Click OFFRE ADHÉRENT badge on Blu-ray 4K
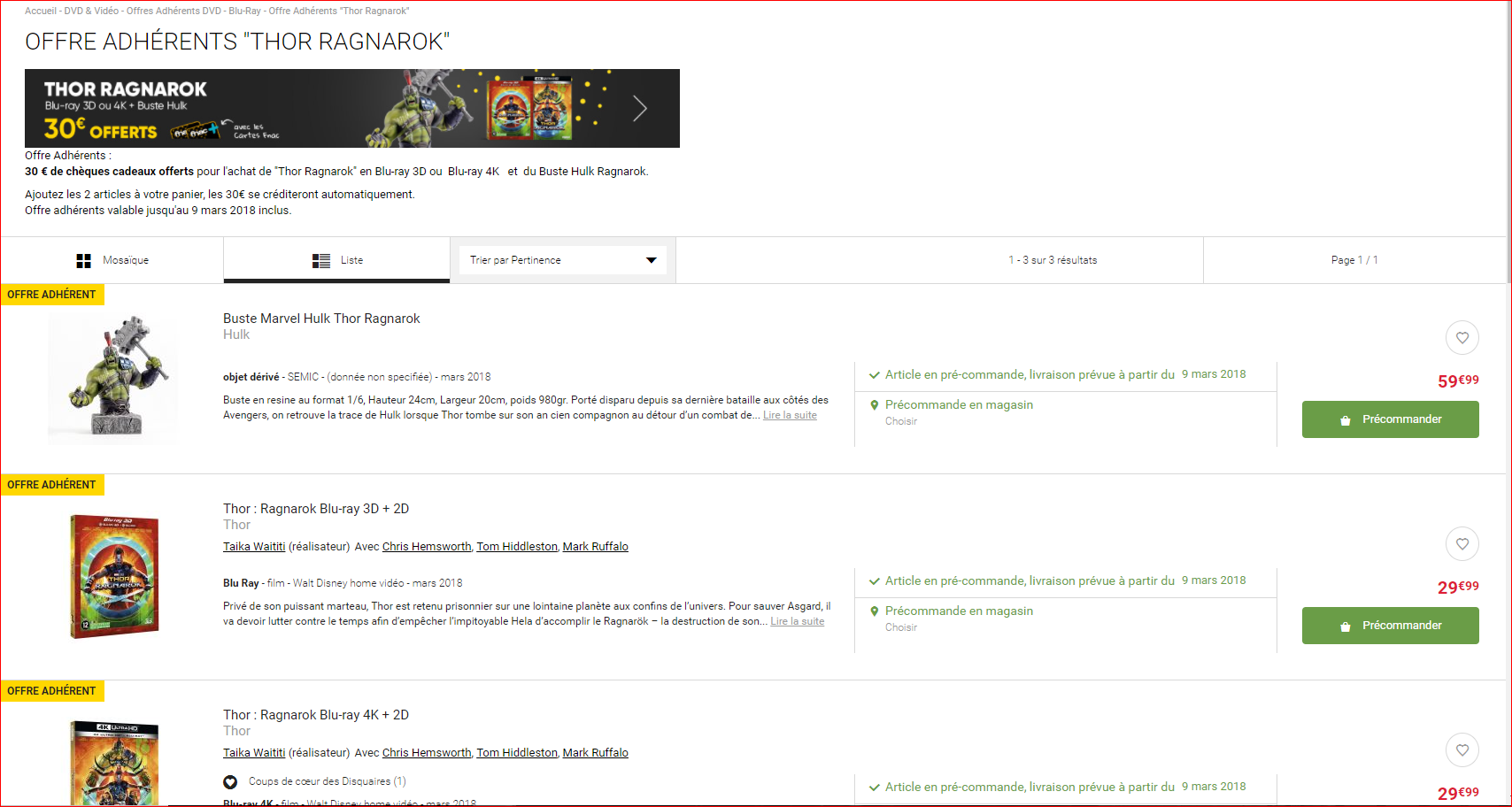The width and height of the screenshot is (1512, 807). point(52,691)
